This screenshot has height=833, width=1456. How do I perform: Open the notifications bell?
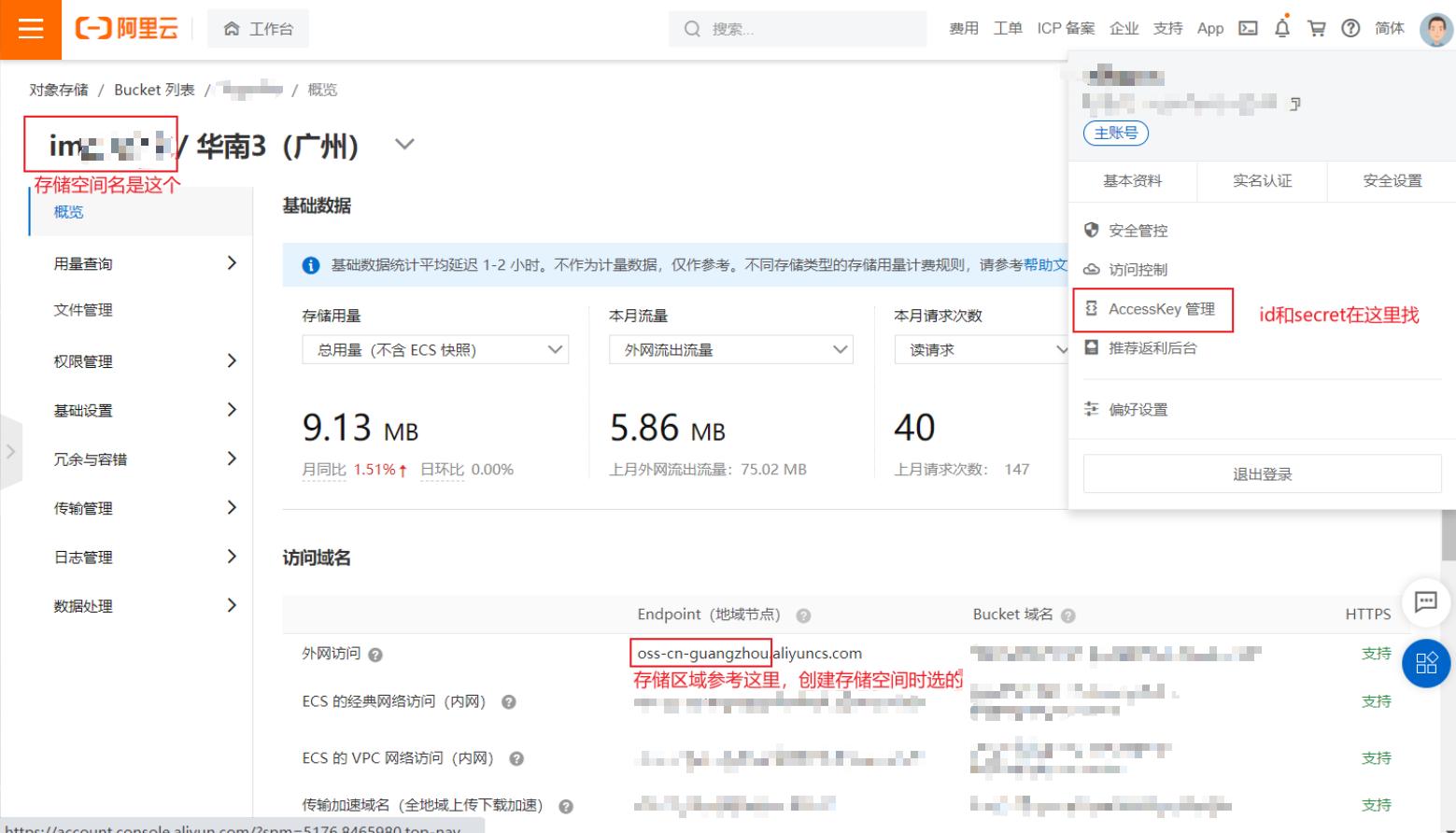pos(1282,28)
